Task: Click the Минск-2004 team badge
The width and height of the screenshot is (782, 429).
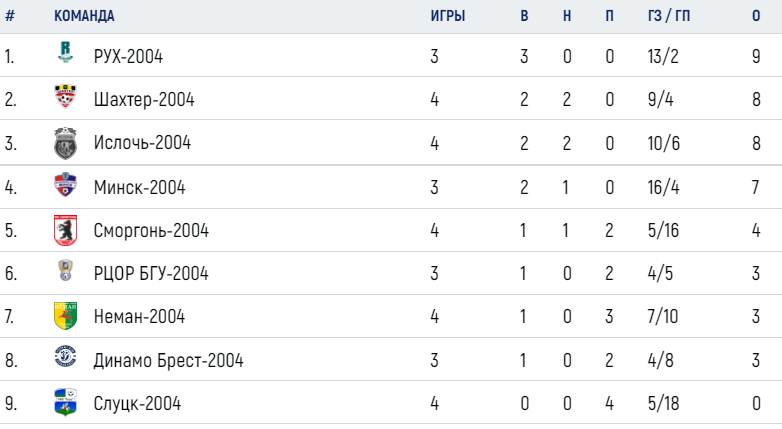Action: click(x=65, y=185)
